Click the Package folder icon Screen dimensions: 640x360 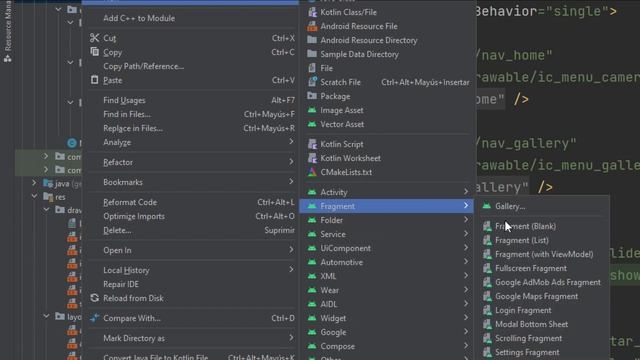[312, 96]
